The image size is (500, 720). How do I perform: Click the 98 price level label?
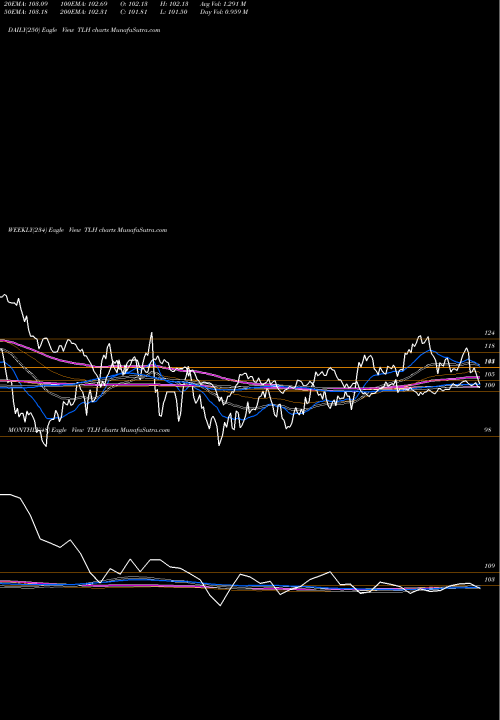click(488, 430)
